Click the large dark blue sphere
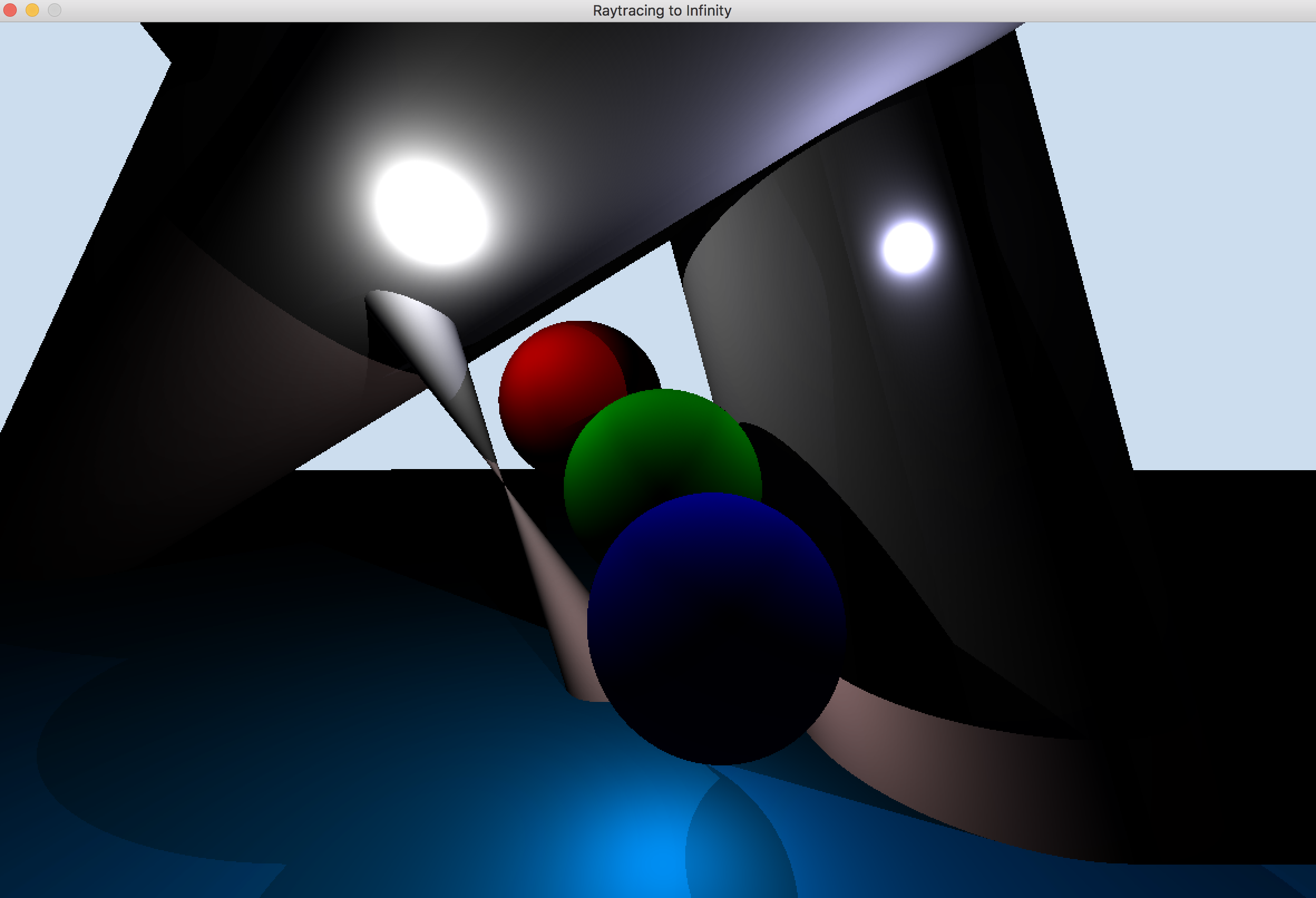This screenshot has height=898, width=1316. (717, 623)
